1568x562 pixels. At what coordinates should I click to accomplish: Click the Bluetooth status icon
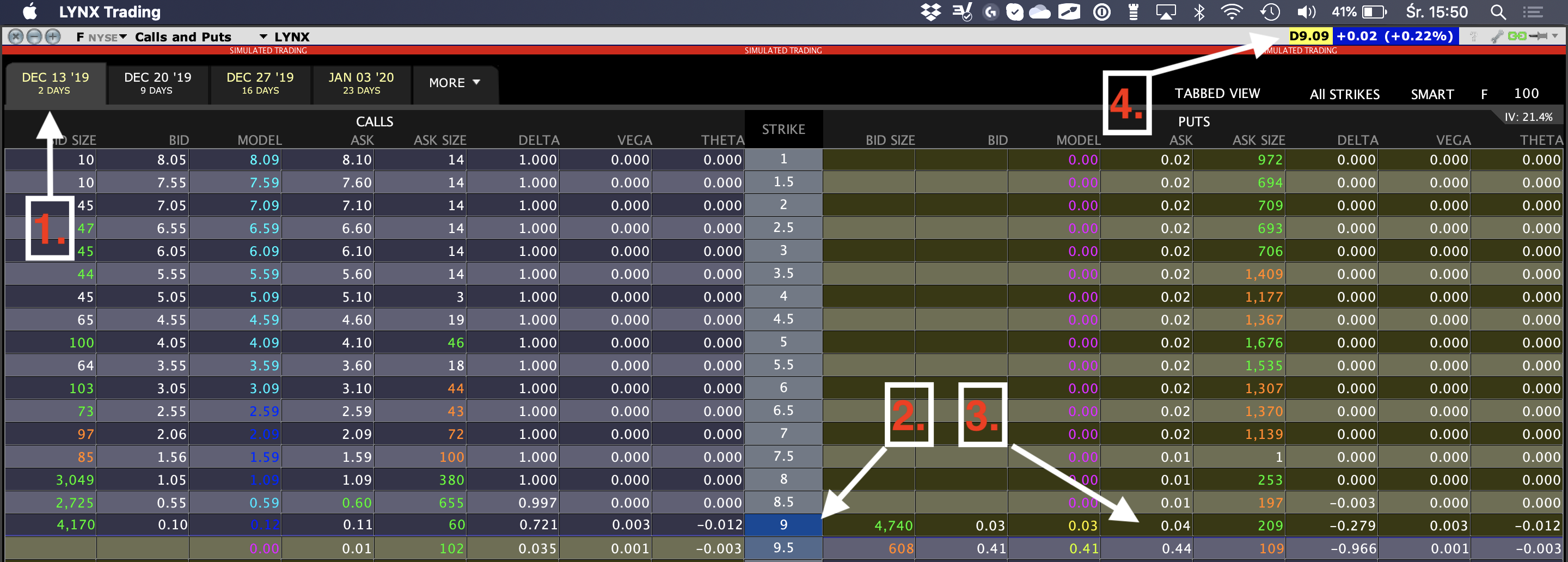coord(1198,11)
